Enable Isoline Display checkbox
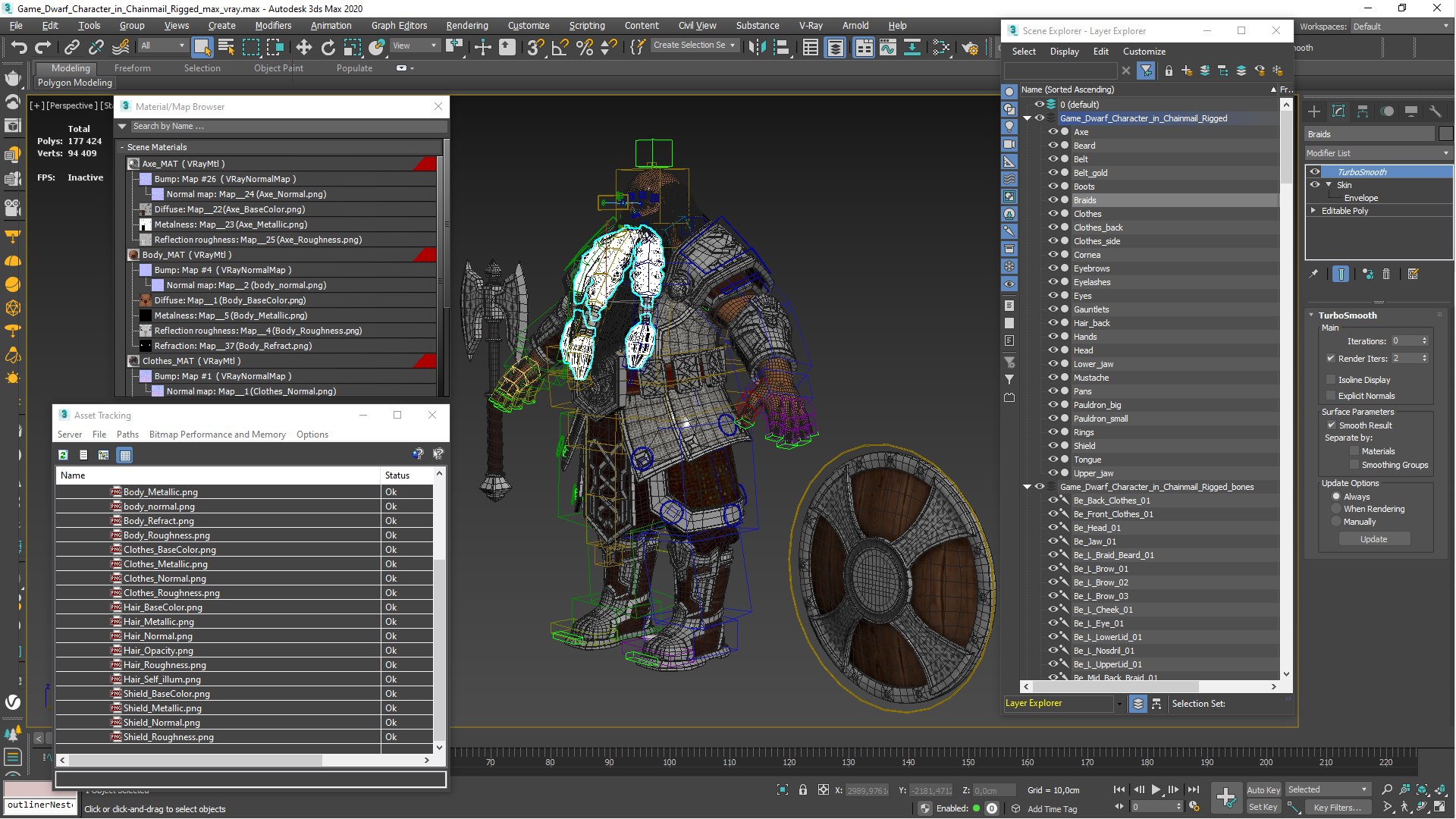The width and height of the screenshot is (1456, 819). coord(1331,380)
